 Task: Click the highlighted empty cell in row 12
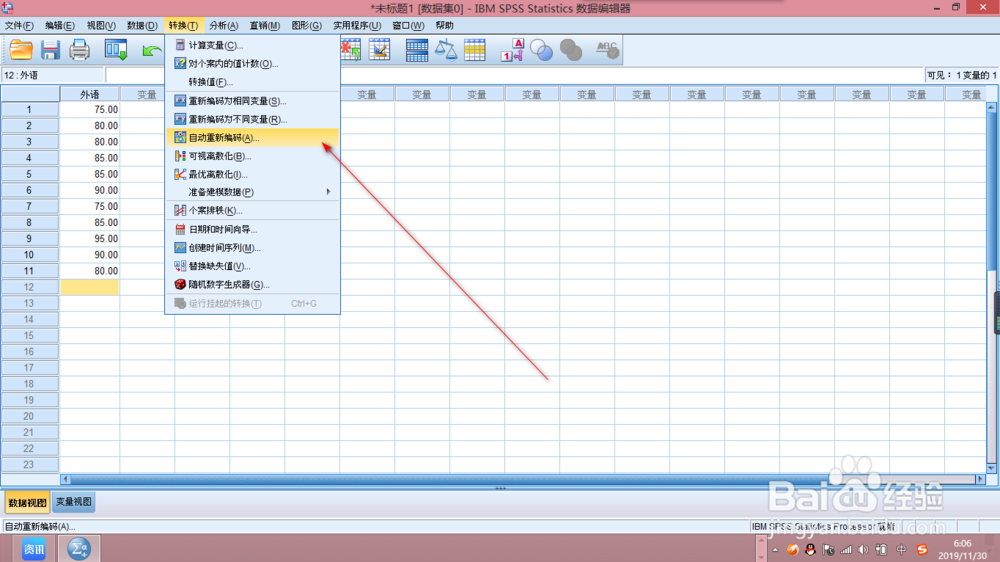[90, 287]
